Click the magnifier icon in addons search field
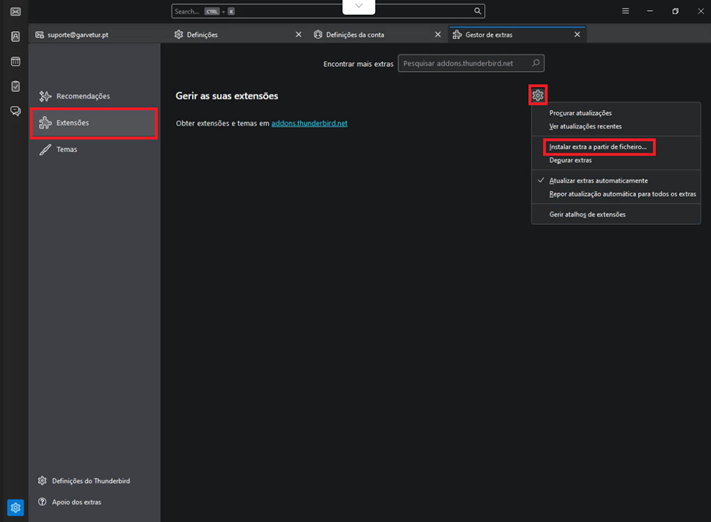The width and height of the screenshot is (711, 522). click(x=536, y=63)
